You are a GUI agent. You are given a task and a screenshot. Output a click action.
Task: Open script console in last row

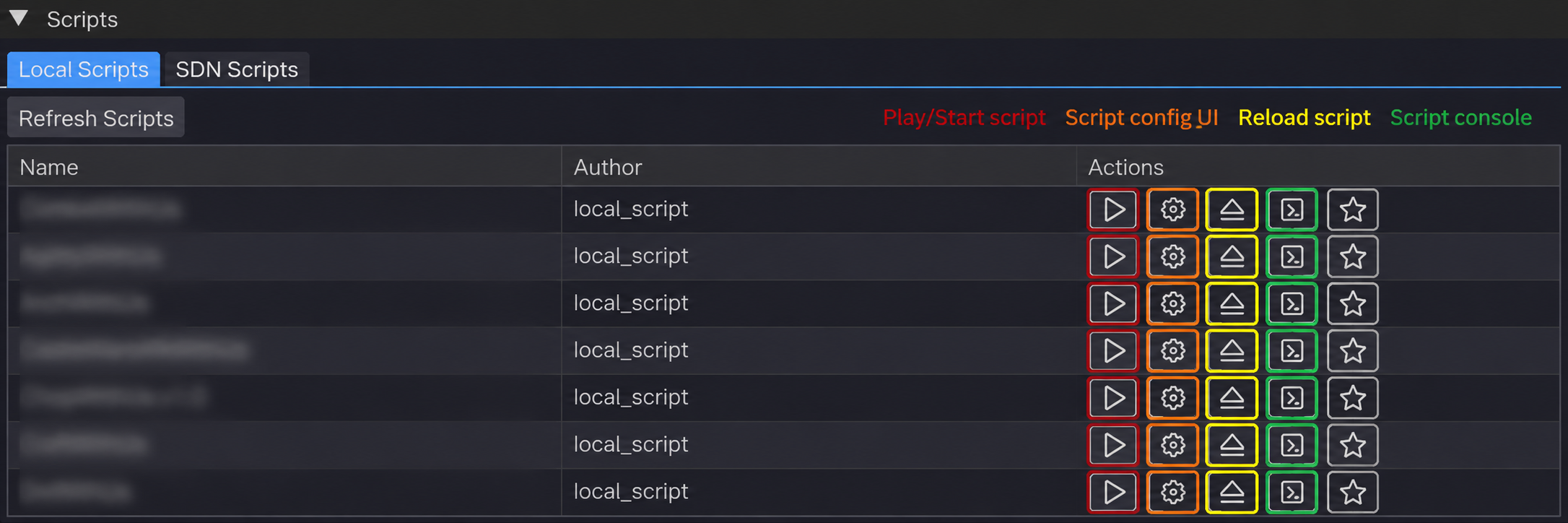(1292, 492)
